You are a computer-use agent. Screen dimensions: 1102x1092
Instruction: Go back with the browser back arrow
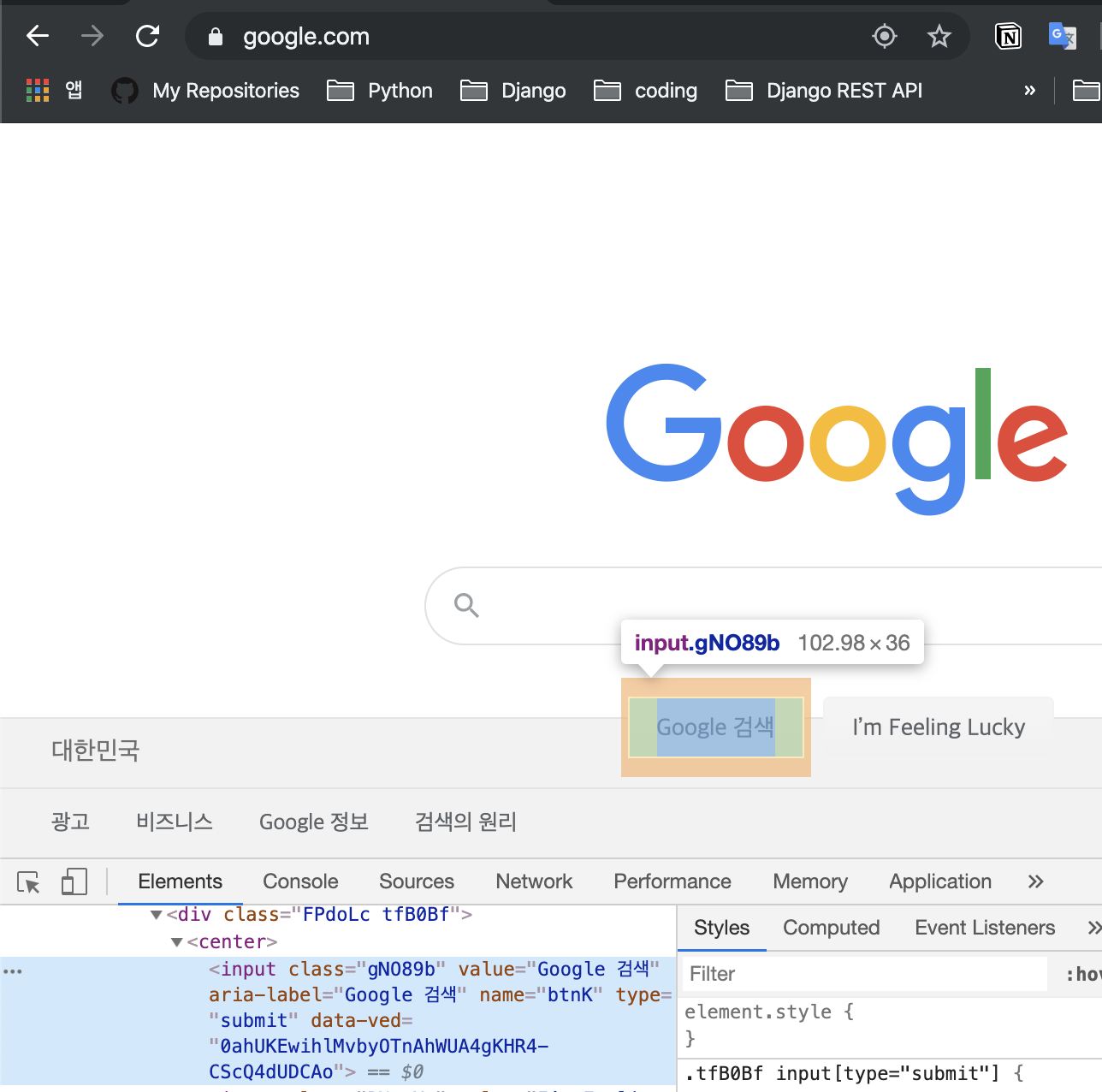pyautogui.click(x=38, y=36)
